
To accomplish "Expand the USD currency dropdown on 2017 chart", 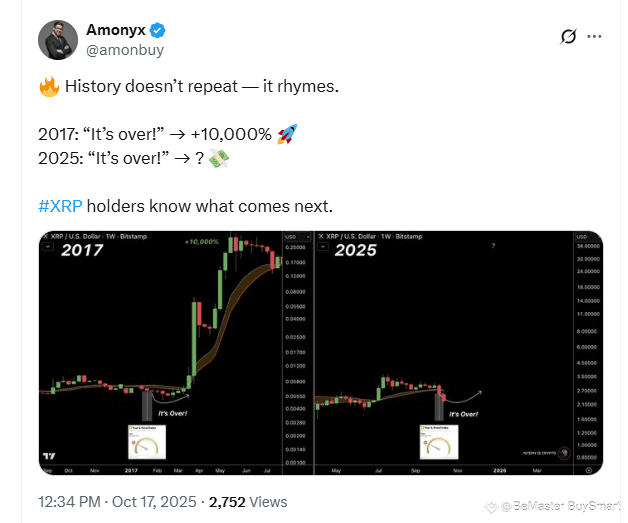I will [x=297, y=237].
